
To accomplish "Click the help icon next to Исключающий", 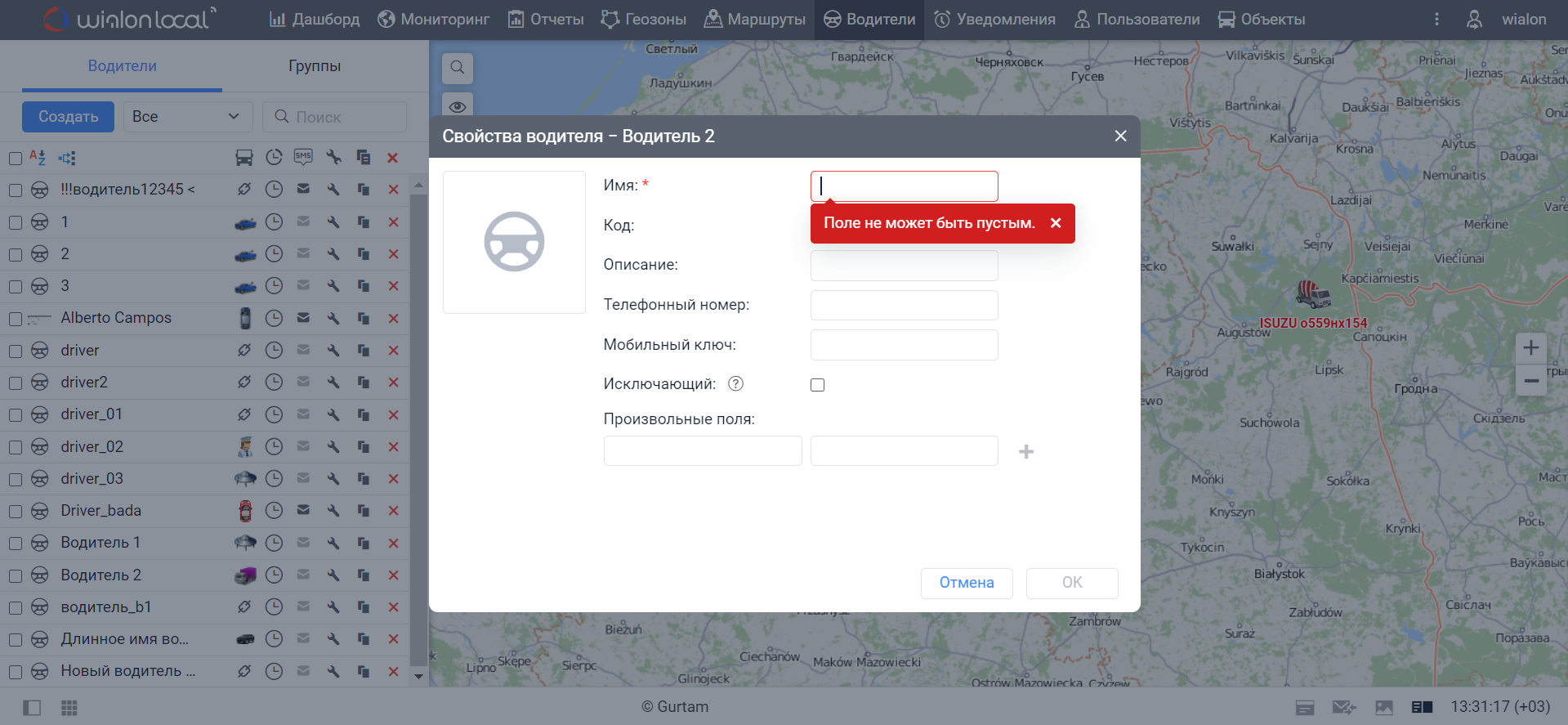I will (x=735, y=384).
